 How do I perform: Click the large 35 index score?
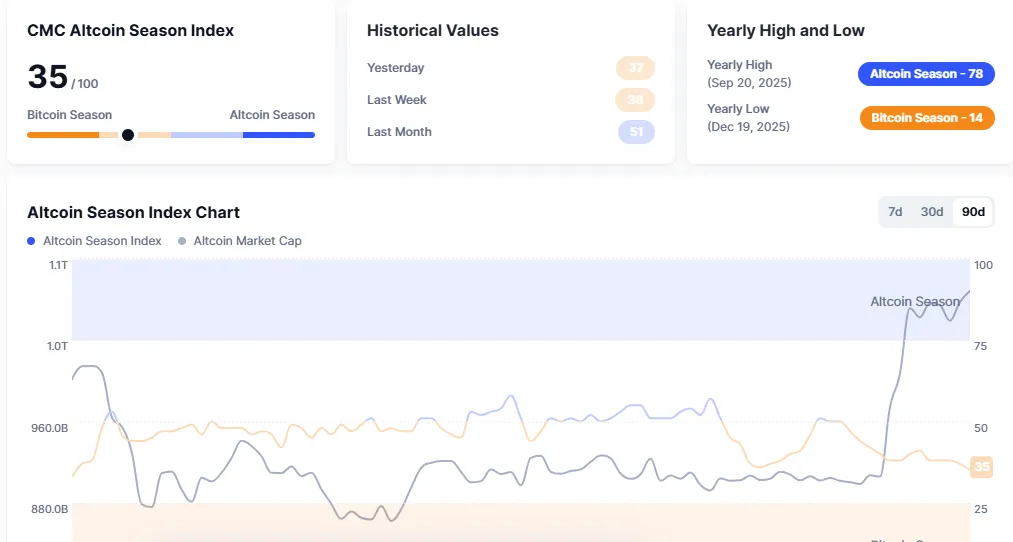47,77
